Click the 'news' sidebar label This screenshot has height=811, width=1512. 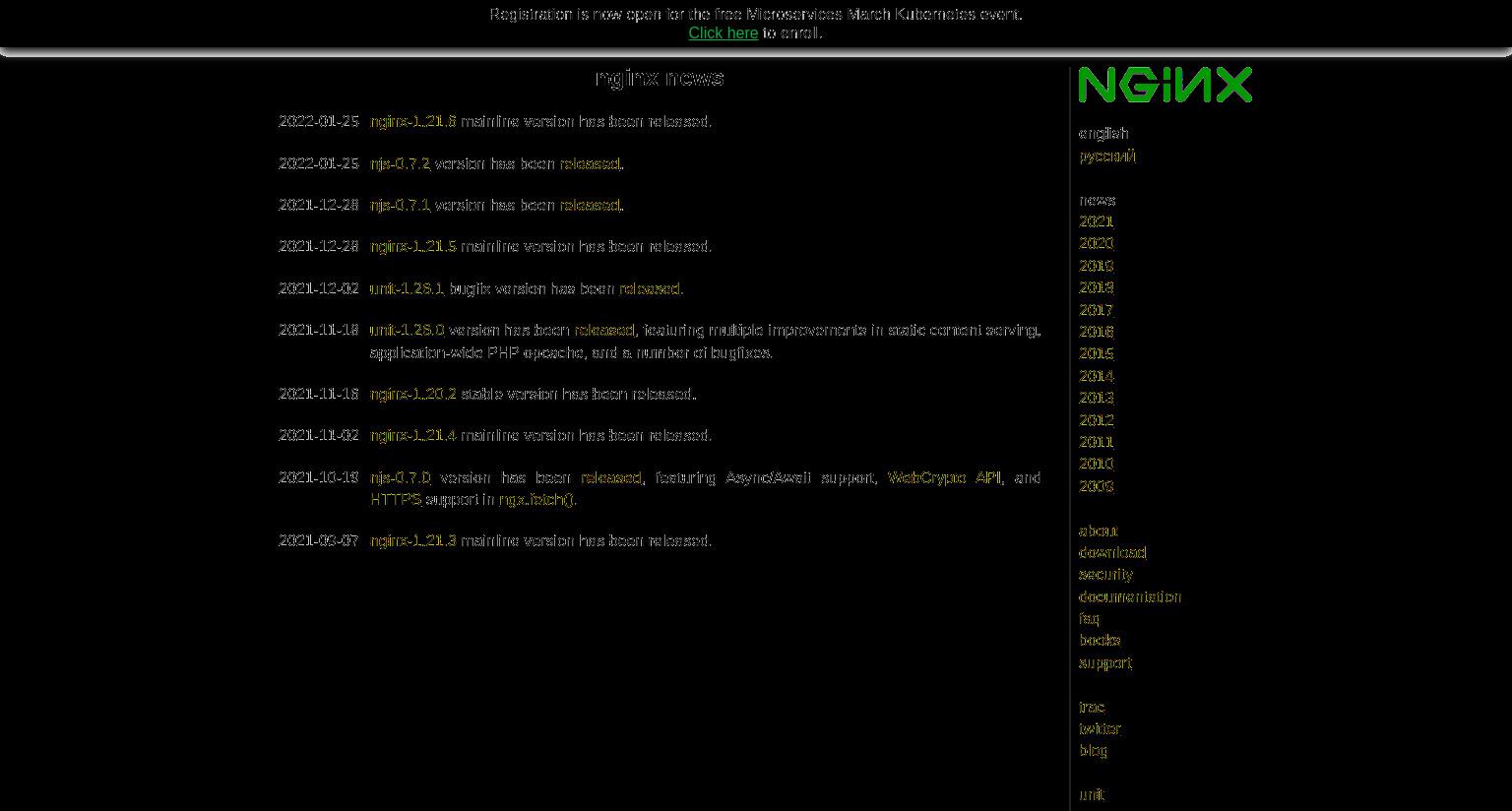pos(1098,200)
